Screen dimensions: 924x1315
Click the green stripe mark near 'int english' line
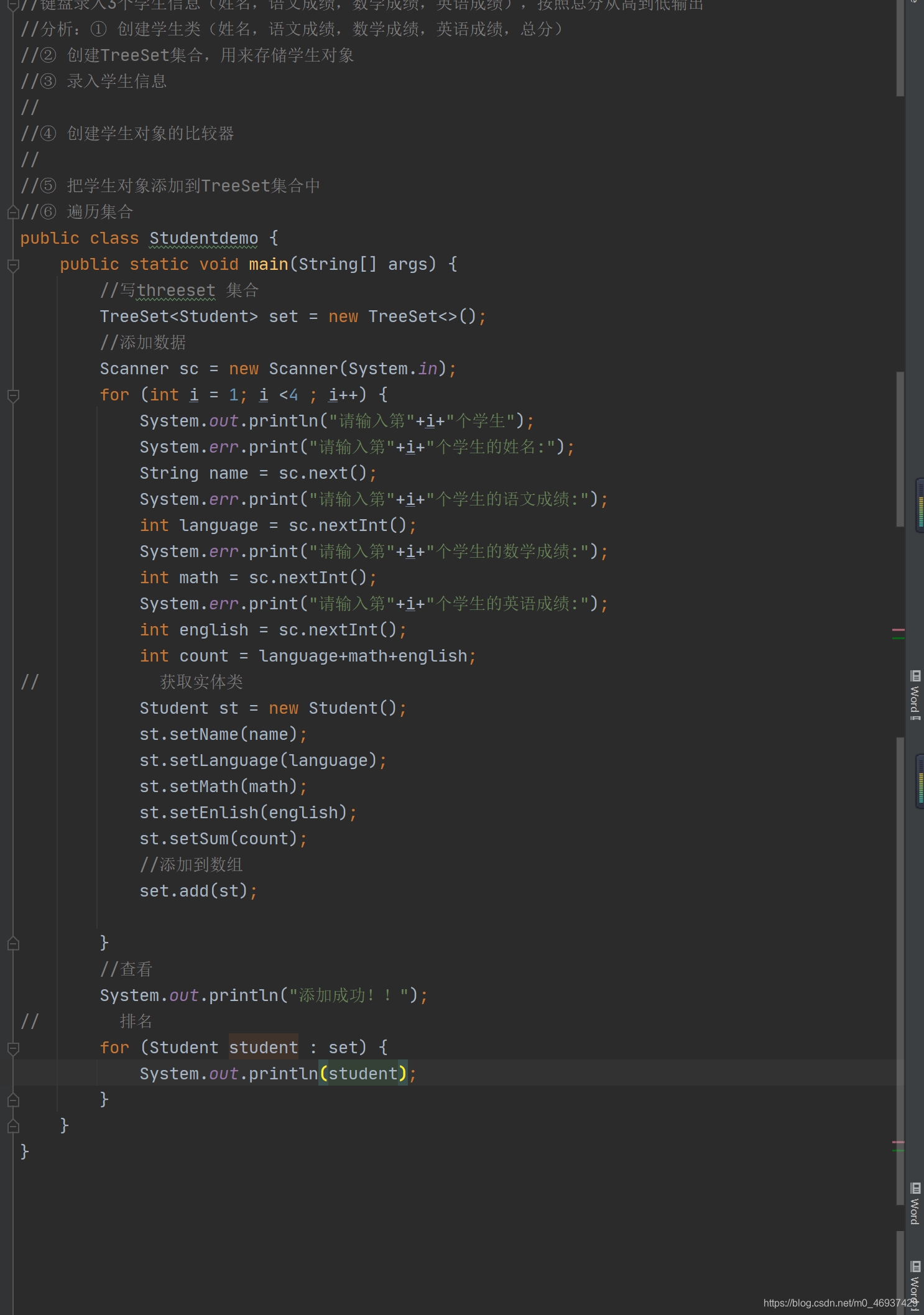click(x=899, y=638)
